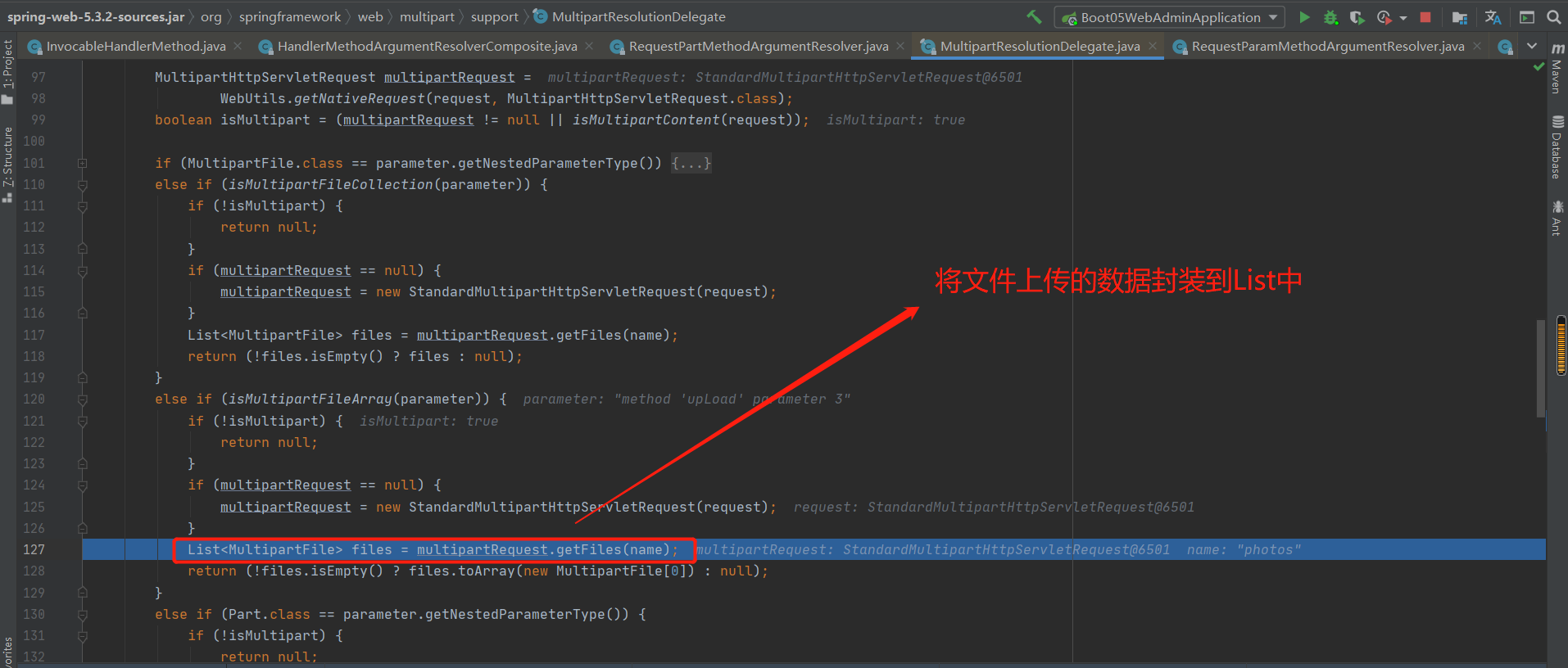1568x668 pixels.
Task: Open Project Structure folder icon
Action: coord(1460,17)
